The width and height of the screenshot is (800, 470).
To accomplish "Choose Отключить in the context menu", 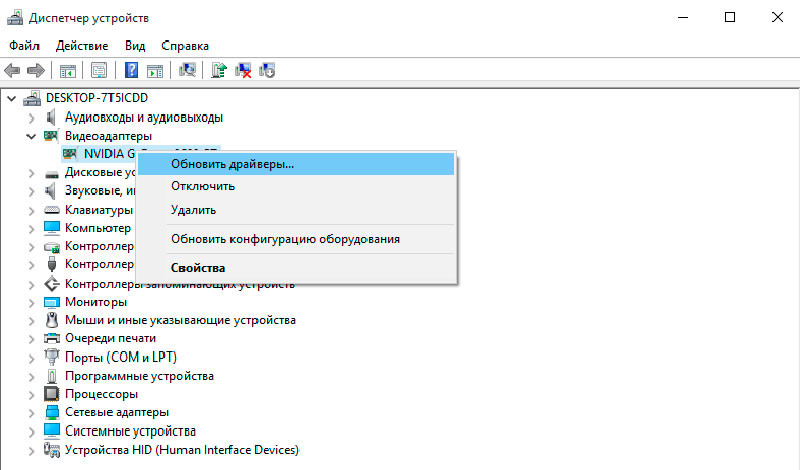I will (x=296, y=186).
